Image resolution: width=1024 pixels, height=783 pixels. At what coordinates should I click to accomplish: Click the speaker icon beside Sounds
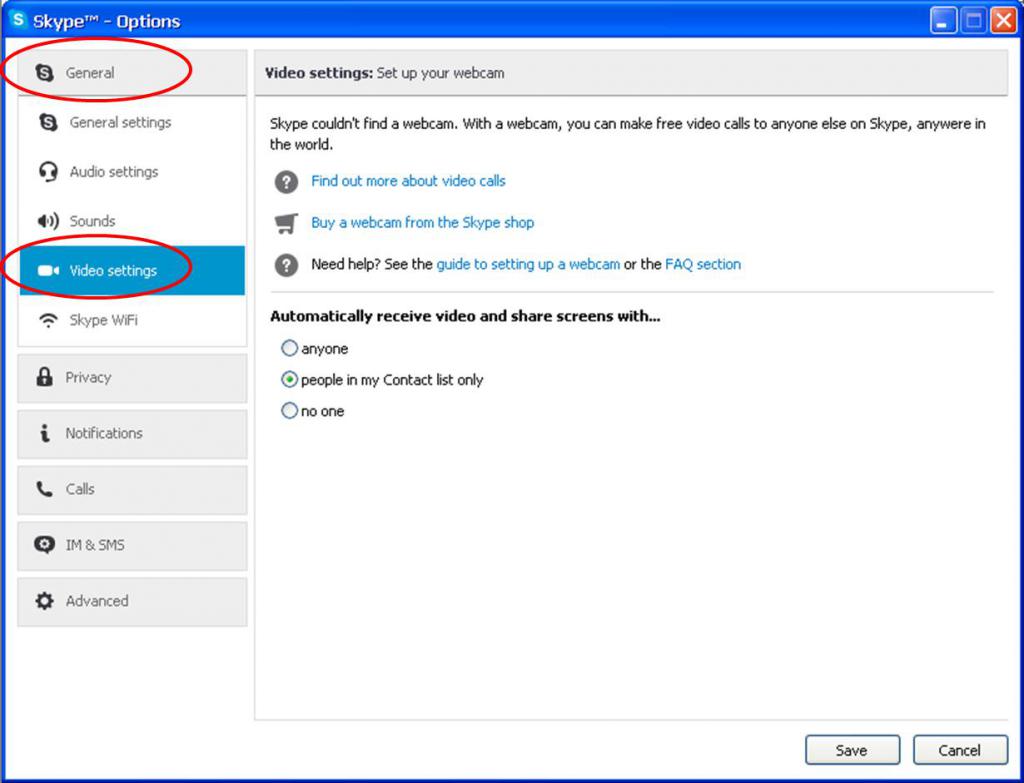point(48,221)
